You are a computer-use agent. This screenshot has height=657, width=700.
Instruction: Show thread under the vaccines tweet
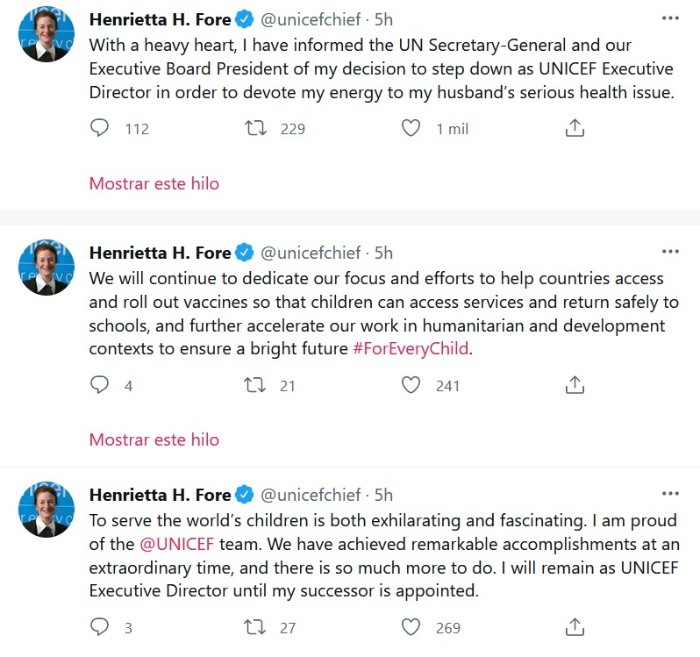point(154,440)
